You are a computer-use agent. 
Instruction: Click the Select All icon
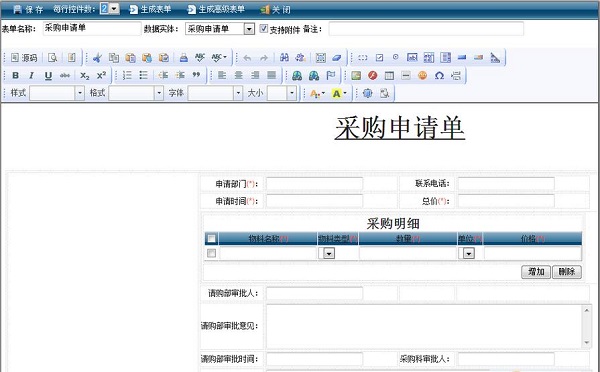(321, 58)
